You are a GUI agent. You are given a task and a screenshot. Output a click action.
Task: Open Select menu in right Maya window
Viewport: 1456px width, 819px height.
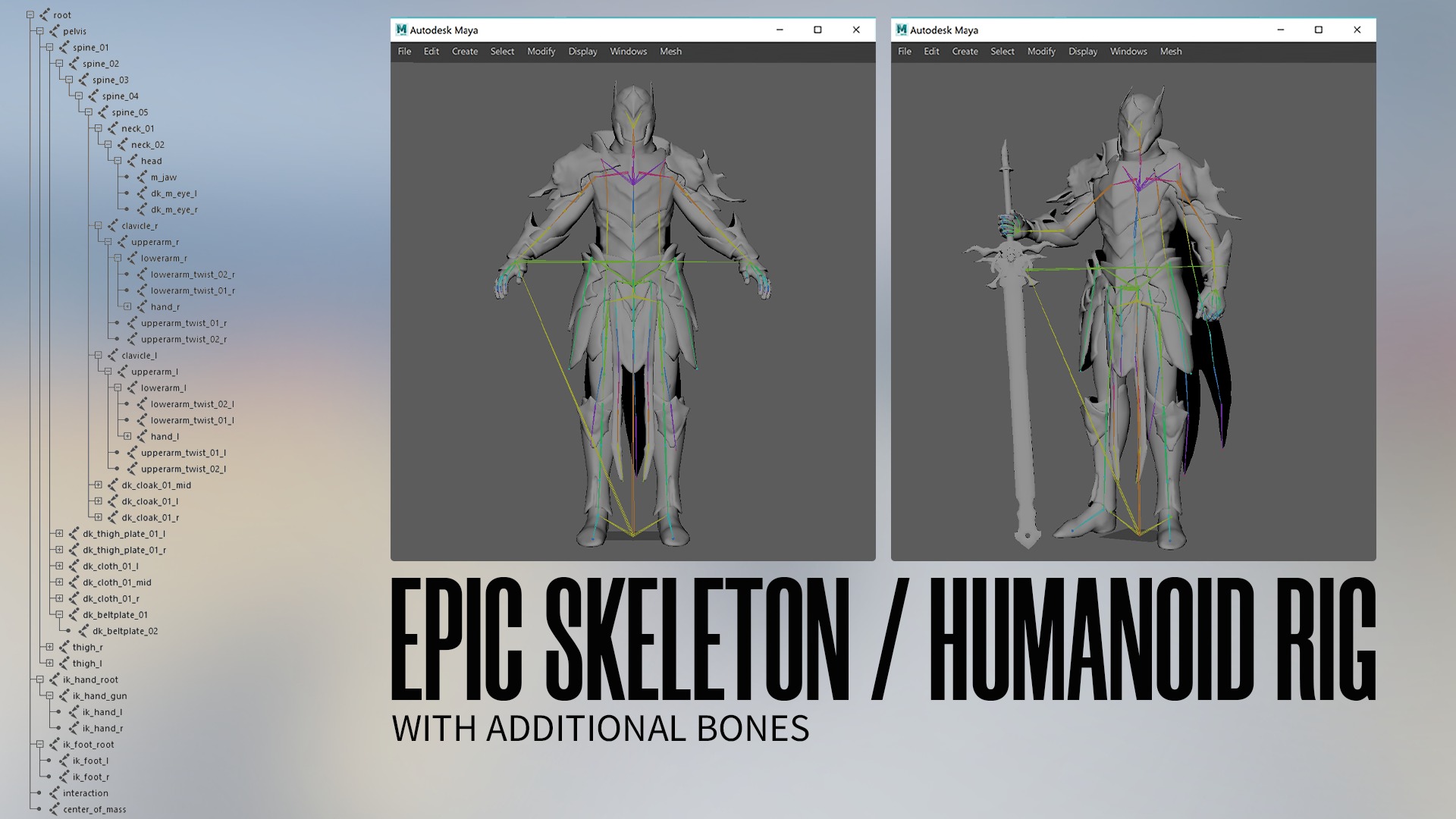click(x=1003, y=52)
